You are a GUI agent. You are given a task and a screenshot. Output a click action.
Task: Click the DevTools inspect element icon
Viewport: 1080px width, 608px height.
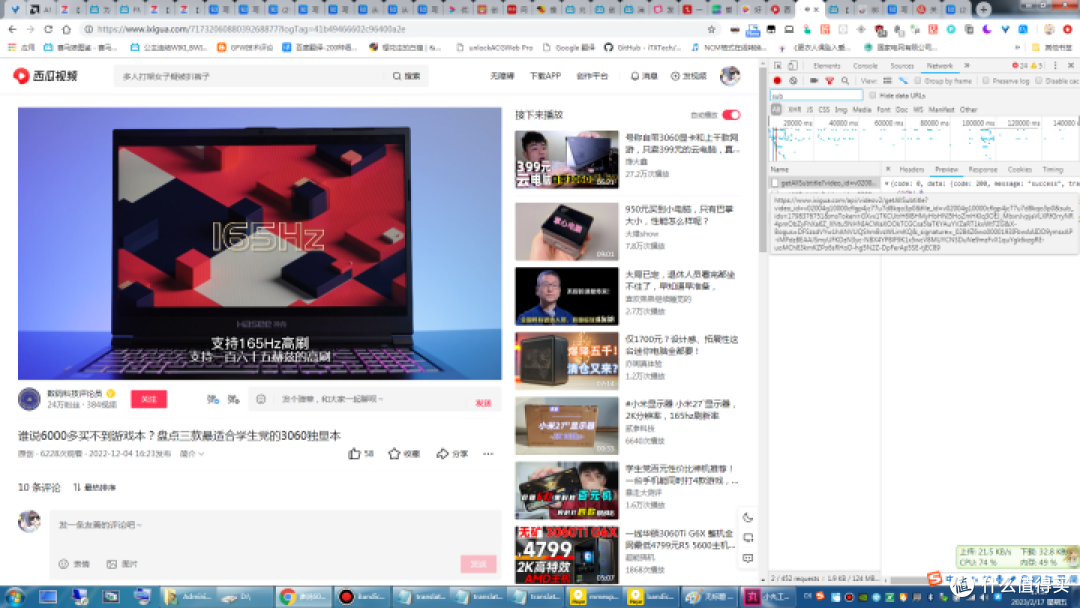(778, 65)
